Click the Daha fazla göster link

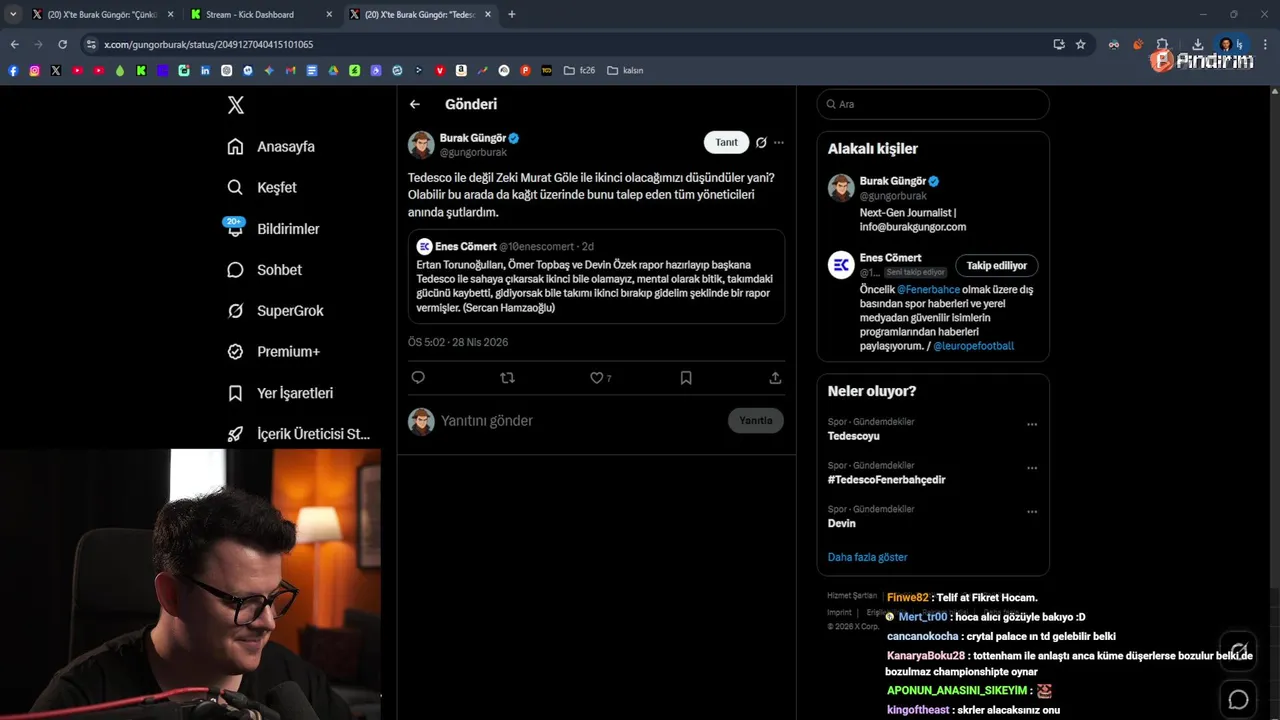tap(868, 557)
